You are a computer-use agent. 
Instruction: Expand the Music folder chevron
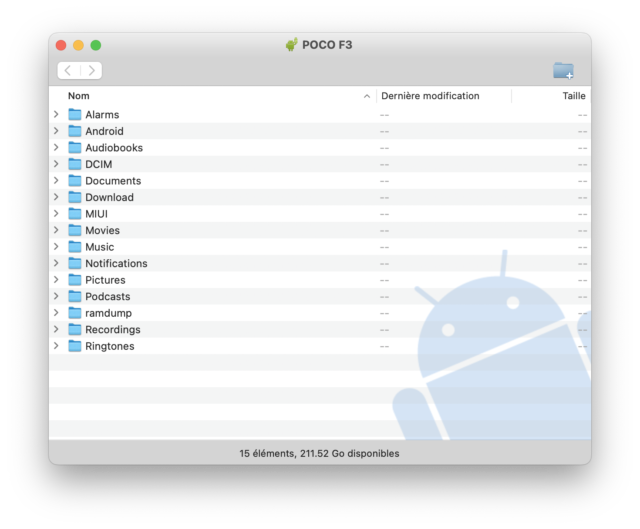(56, 247)
